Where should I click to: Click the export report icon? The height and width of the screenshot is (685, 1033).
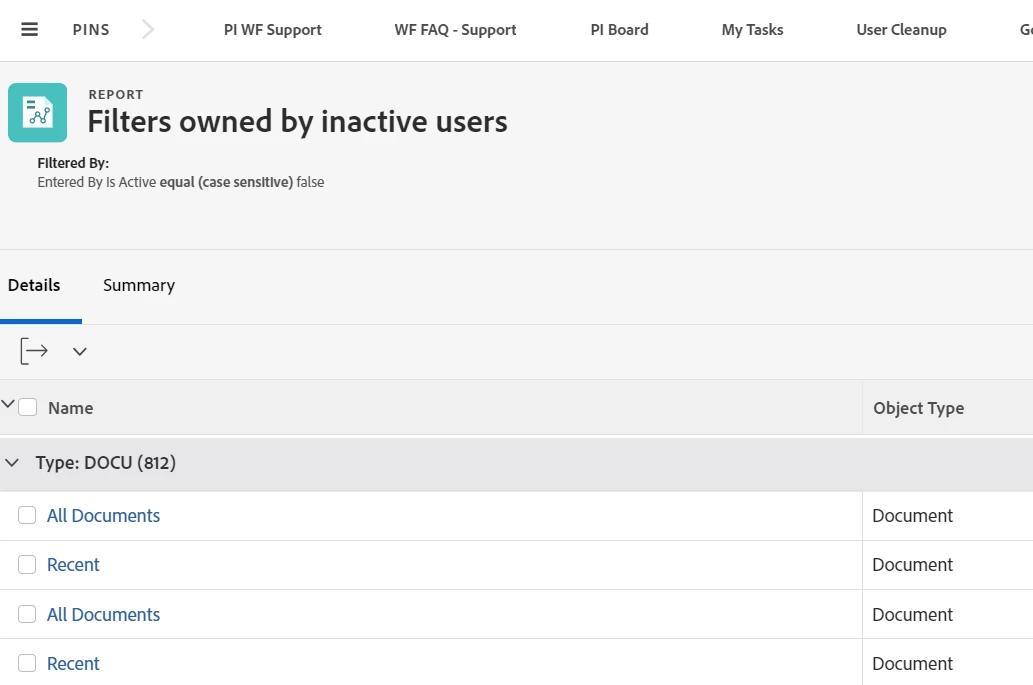coord(34,351)
